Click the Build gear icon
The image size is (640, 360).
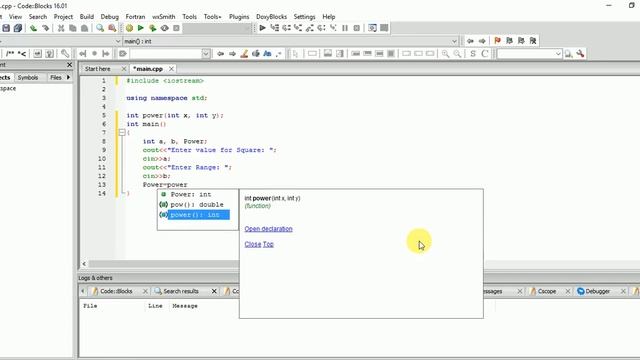pyautogui.click(x=129, y=28)
